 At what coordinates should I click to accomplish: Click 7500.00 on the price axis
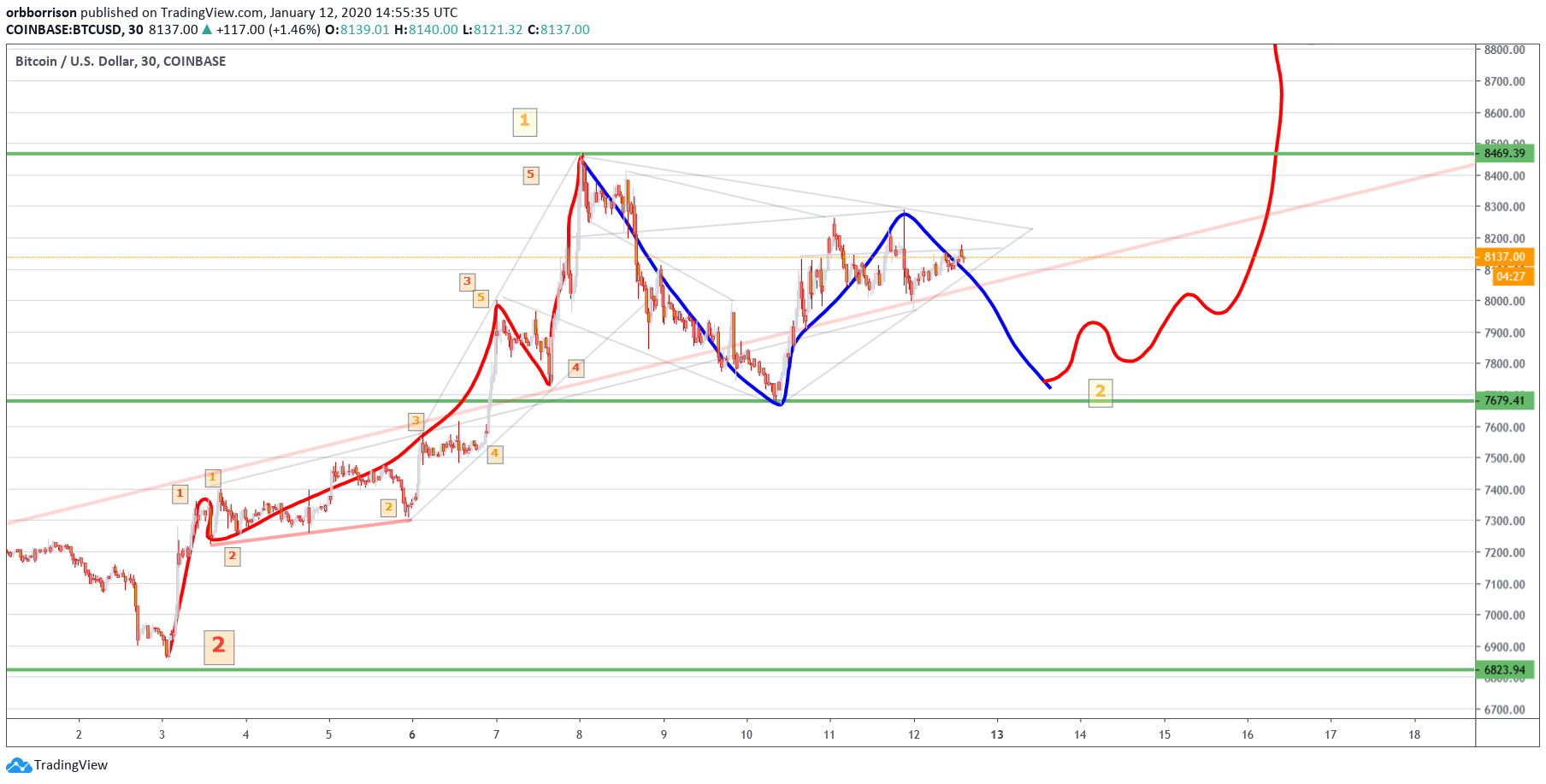click(x=1504, y=458)
